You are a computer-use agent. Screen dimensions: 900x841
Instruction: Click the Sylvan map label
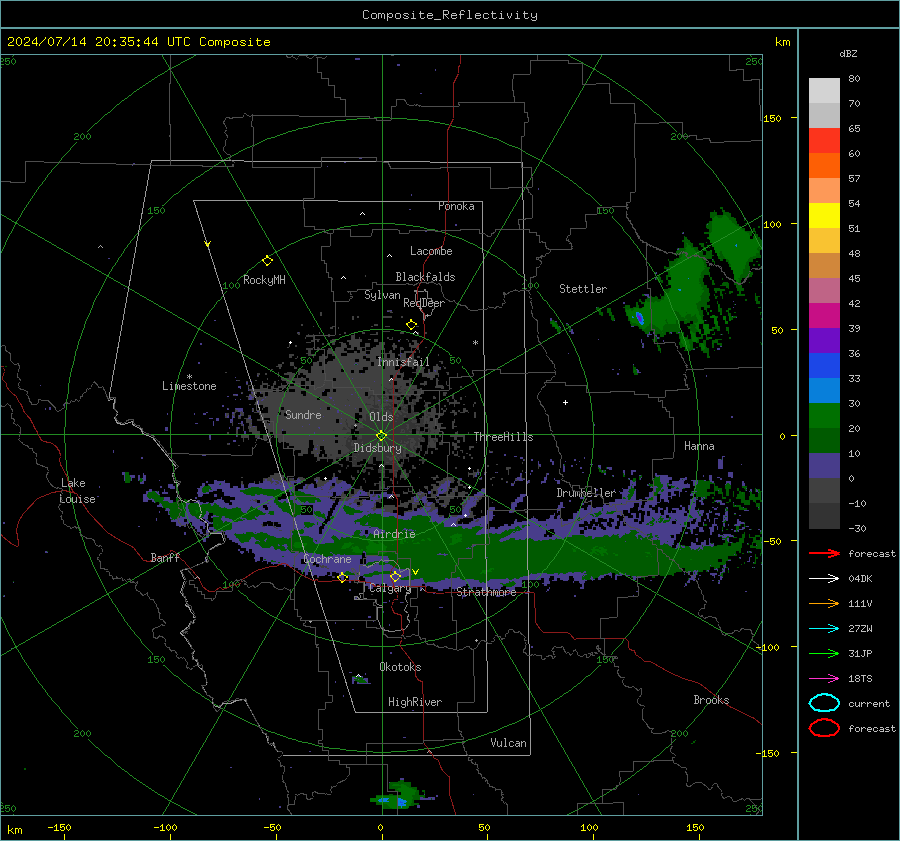click(382, 296)
